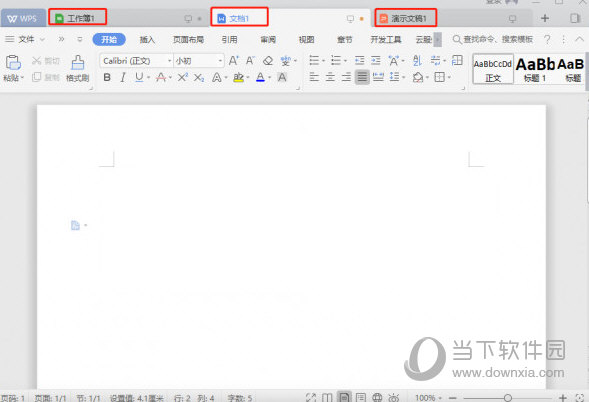Click the sort icon in the paragraph group
Image resolution: width=589 pixels, height=402 pixels.
(x=417, y=60)
